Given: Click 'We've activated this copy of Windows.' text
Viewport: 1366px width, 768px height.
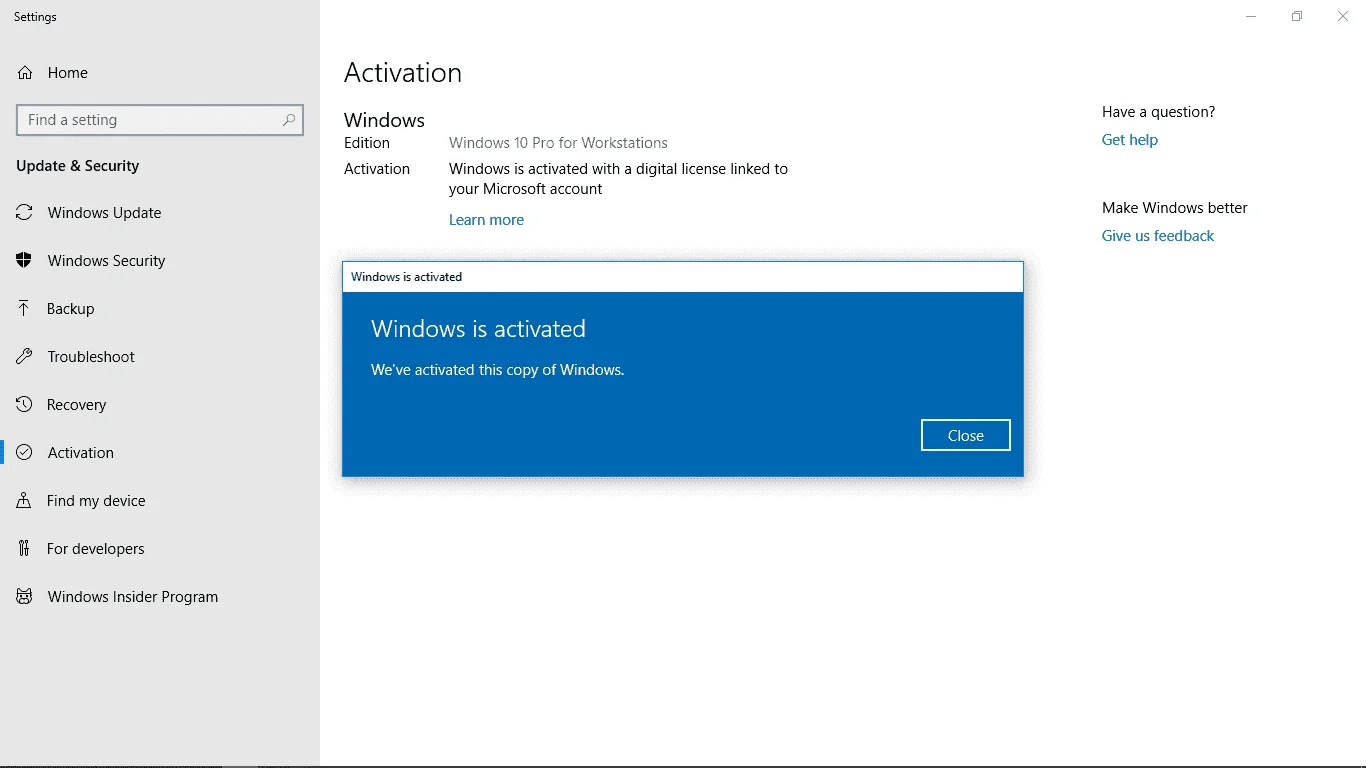Looking at the screenshot, I should (x=497, y=370).
